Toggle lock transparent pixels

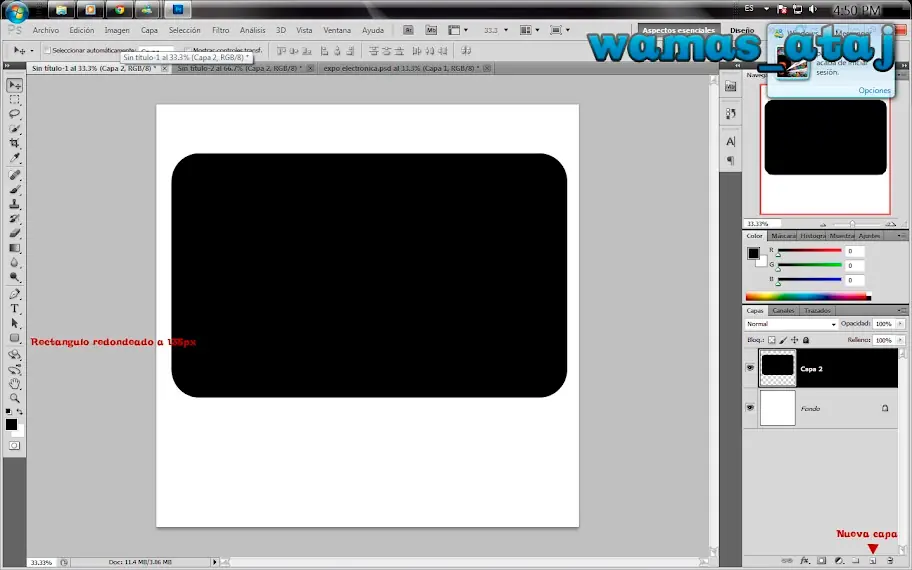click(x=772, y=340)
